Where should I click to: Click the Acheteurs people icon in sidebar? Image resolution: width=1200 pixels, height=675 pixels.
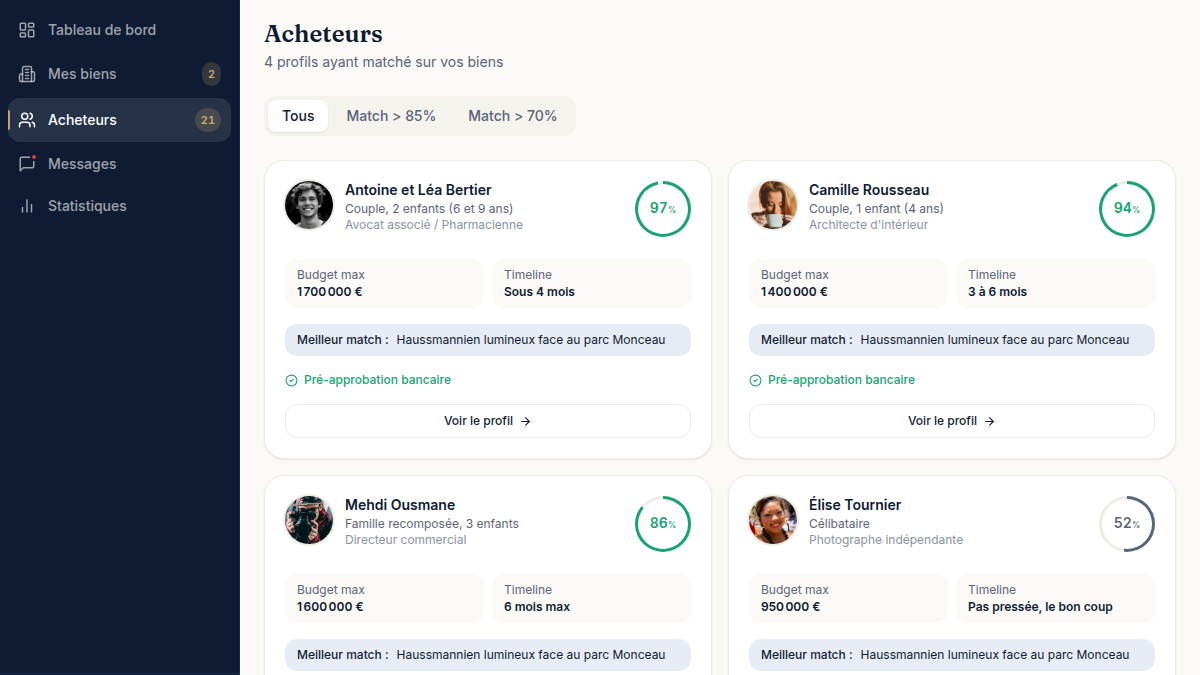pos(27,120)
